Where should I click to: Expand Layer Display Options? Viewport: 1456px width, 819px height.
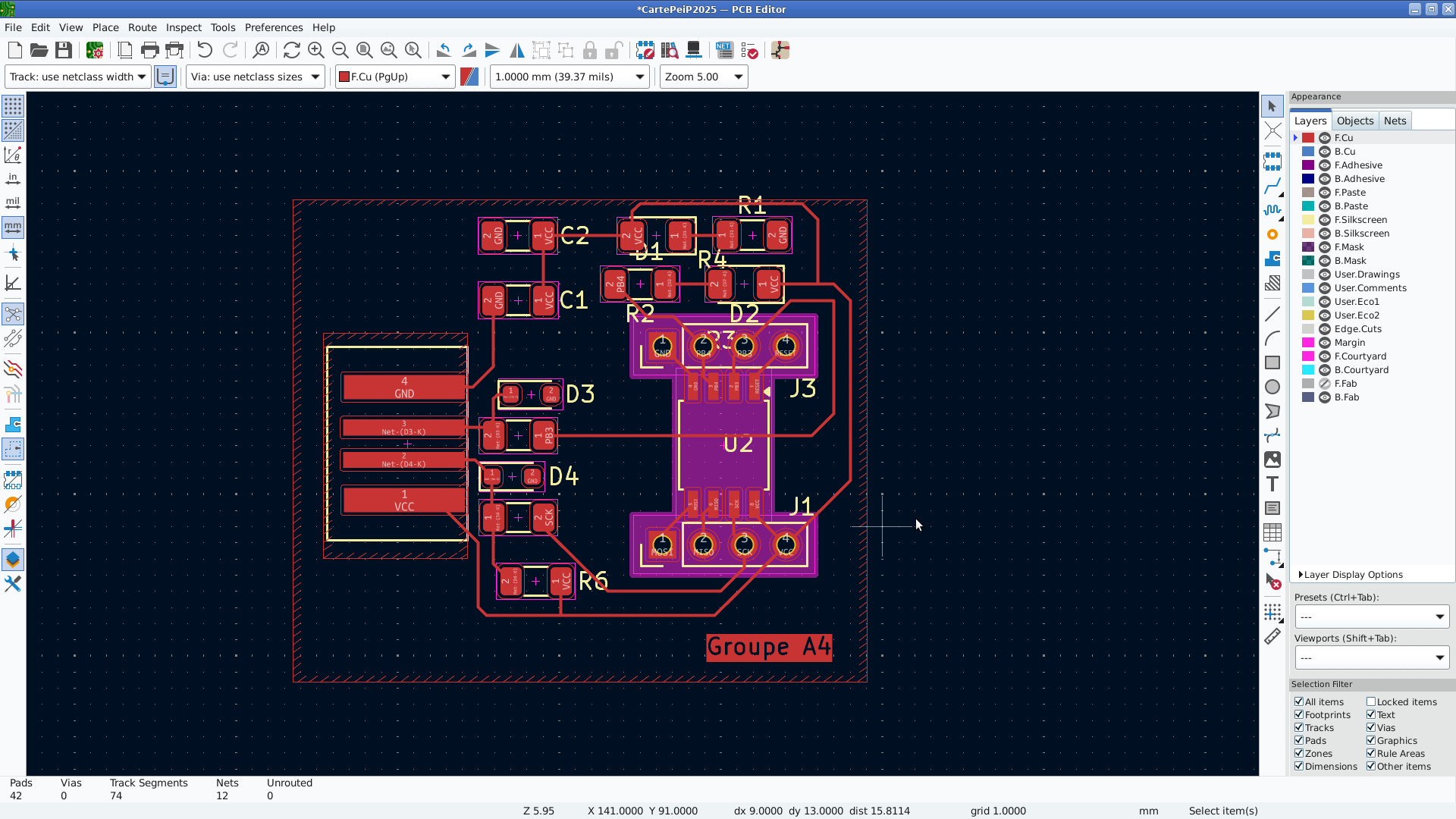[x=1352, y=575]
